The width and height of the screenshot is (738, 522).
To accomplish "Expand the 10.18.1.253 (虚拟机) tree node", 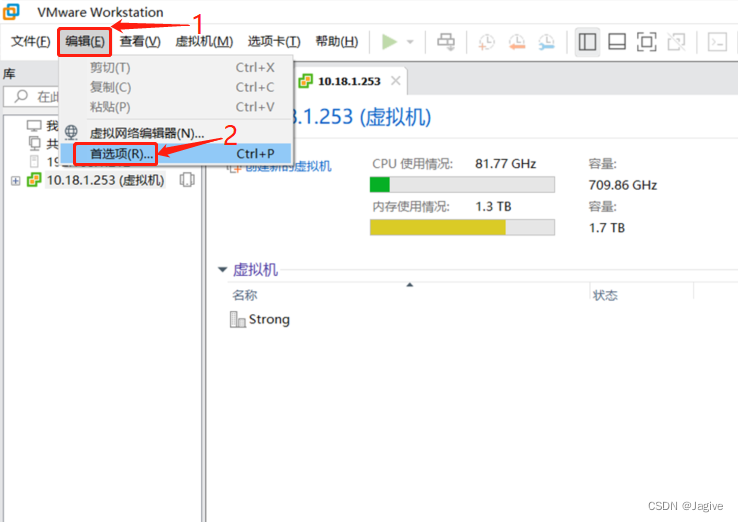I will click(16, 181).
